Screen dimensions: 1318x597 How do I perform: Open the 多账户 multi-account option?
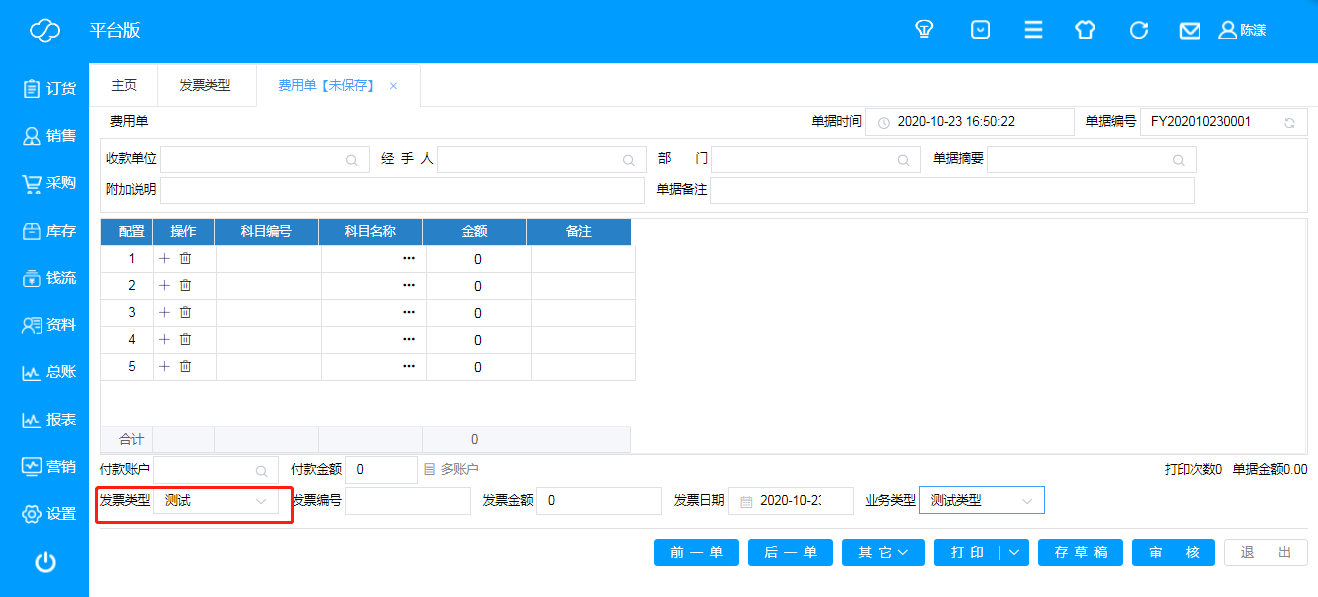(x=451, y=469)
